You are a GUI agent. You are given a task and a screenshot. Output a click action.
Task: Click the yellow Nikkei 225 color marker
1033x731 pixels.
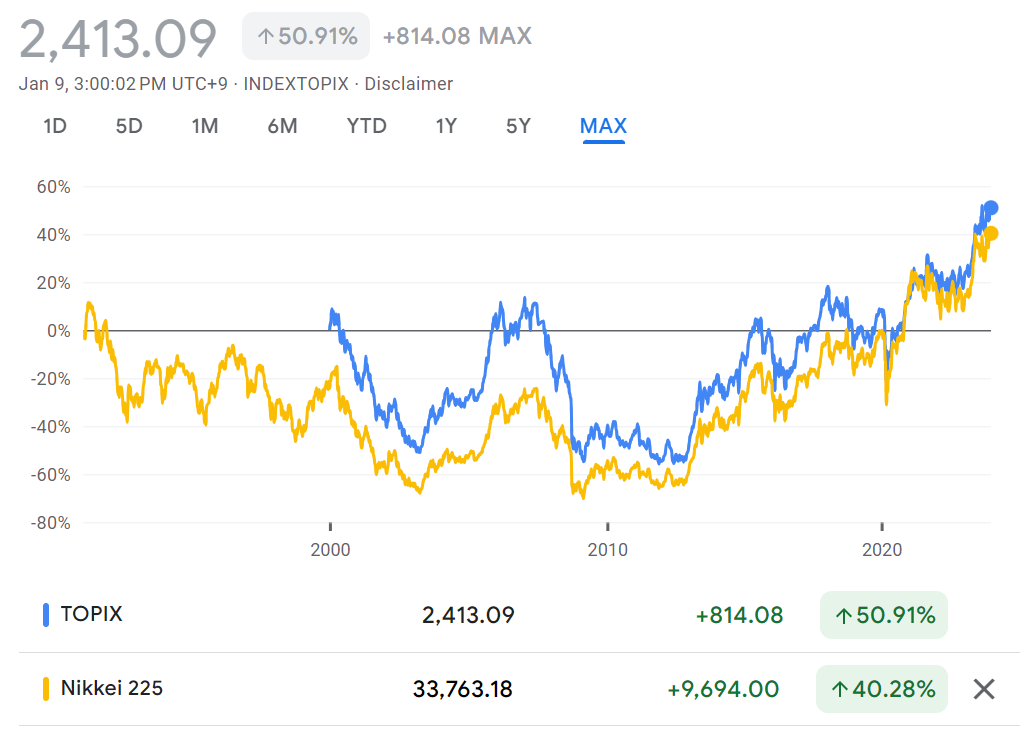point(45,689)
